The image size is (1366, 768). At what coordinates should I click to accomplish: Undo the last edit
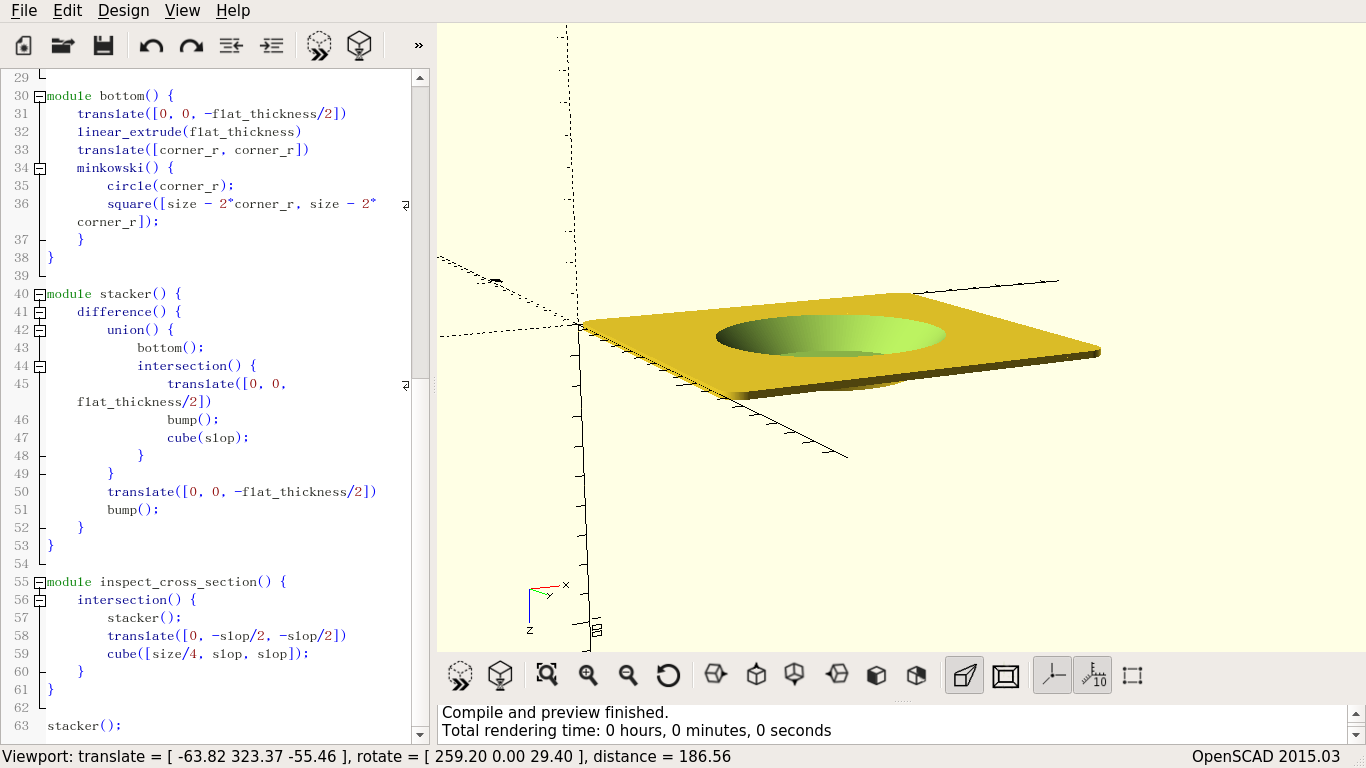pyautogui.click(x=151, y=45)
